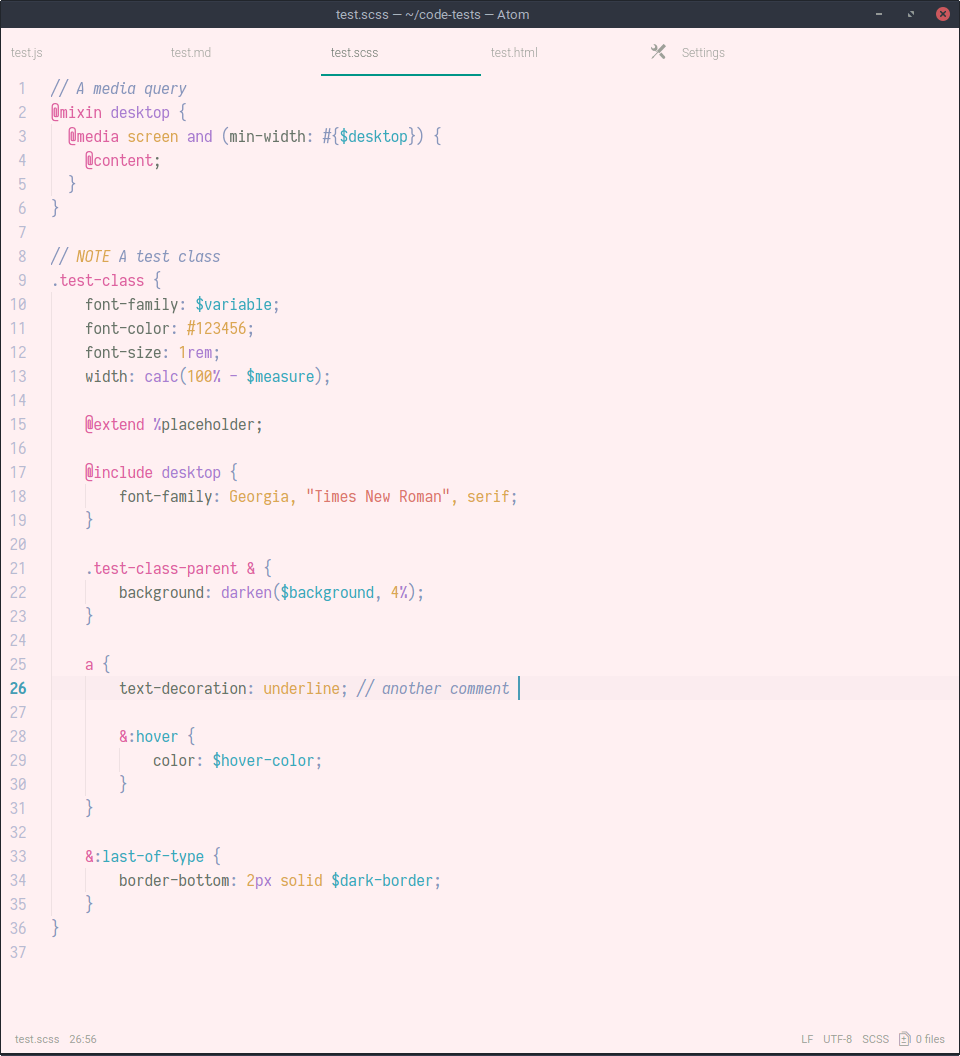The height and width of the screenshot is (1056, 960).
Task: Switch to the test.md tab
Action: 190,52
